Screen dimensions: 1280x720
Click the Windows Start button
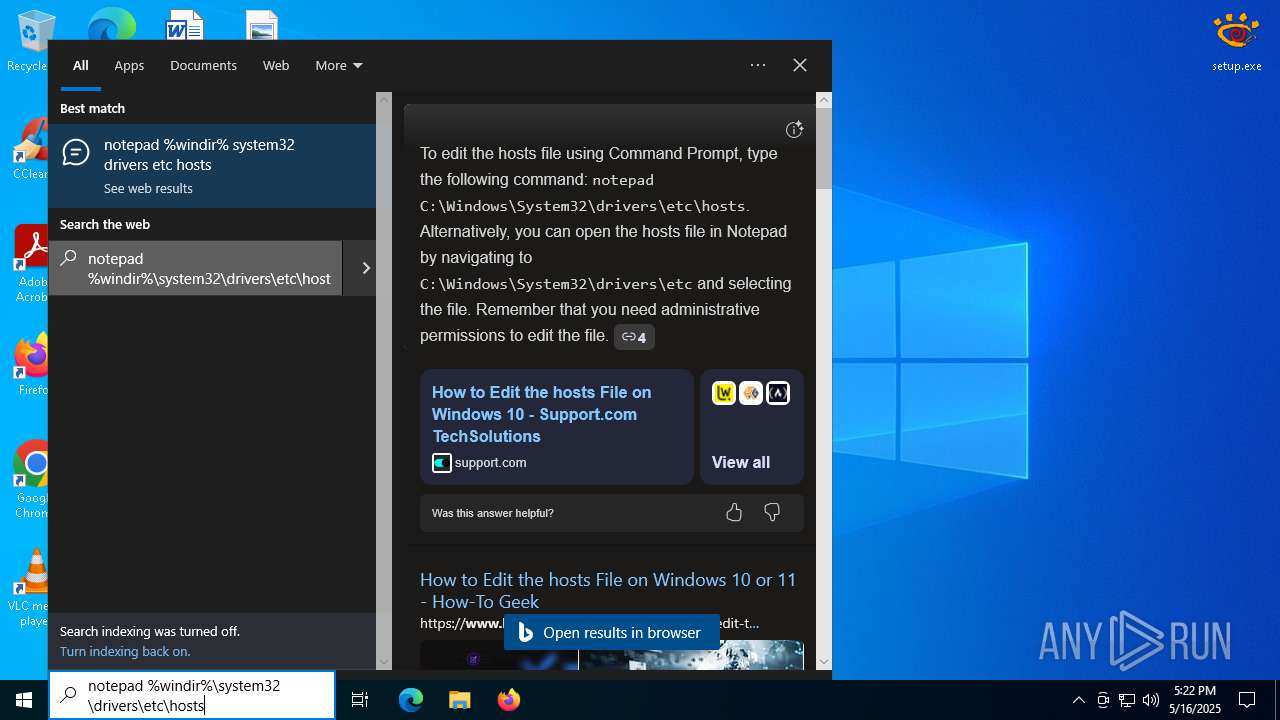[x=24, y=700]
